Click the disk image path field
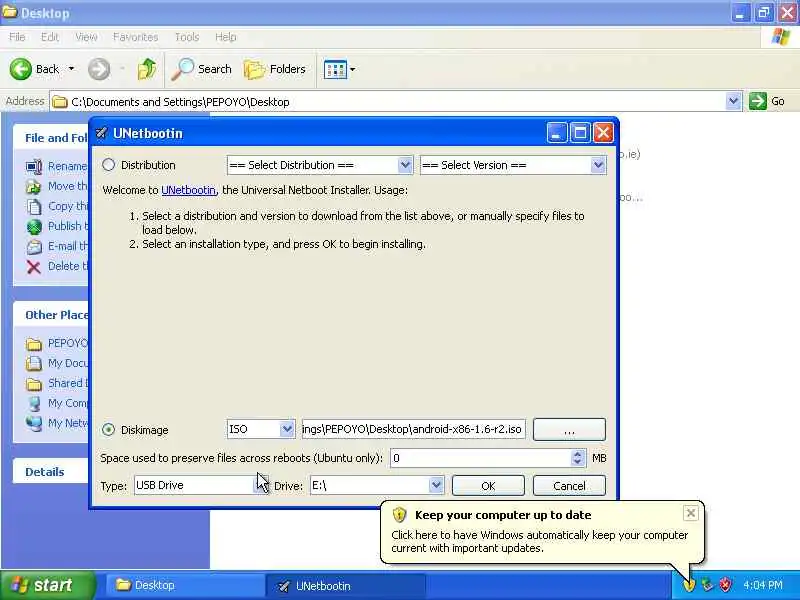Viewport: 800px width, 600px height. point(413,429)
